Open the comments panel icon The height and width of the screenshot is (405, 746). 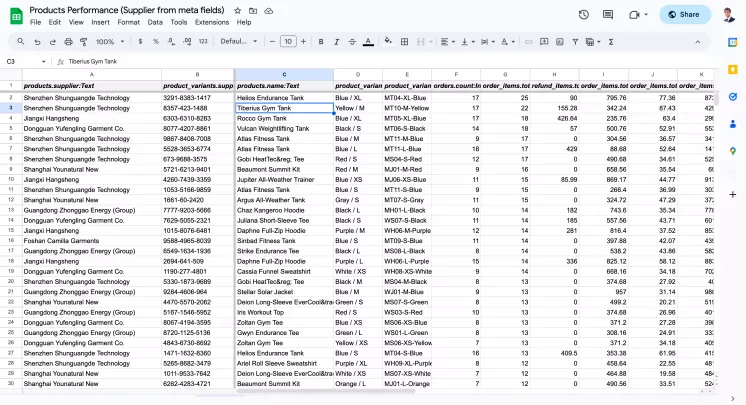608,15
